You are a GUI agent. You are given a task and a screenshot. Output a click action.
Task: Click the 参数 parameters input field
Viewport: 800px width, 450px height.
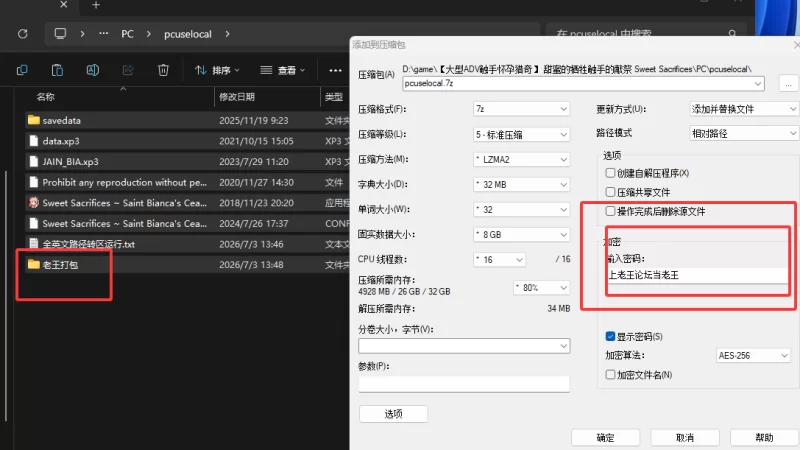464,384
